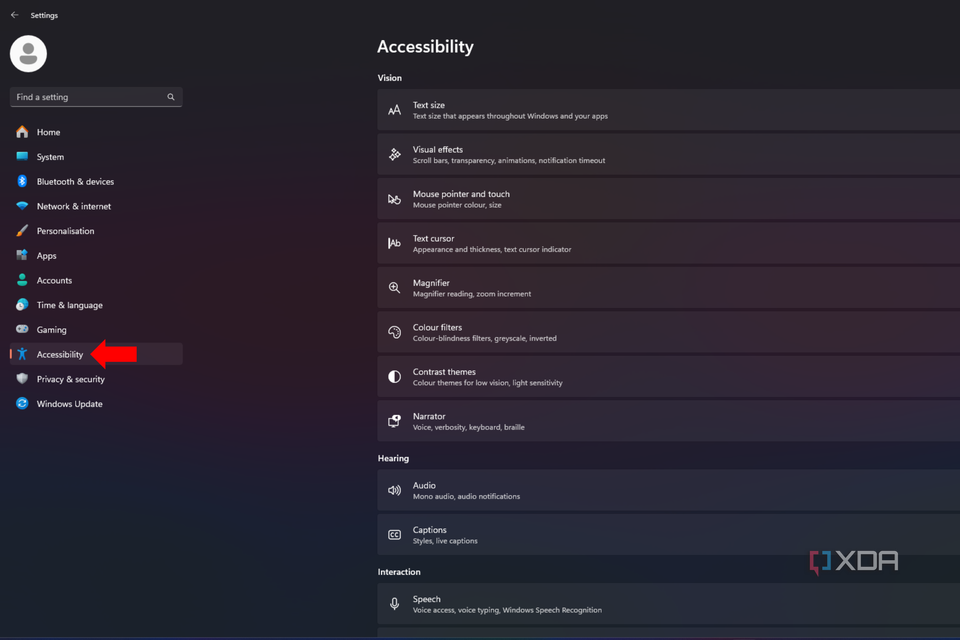Click the Text cursor icon
Image resolution: width=960 pixels, height=640 pixels.
pyautogui.click(x=393, y=243)
